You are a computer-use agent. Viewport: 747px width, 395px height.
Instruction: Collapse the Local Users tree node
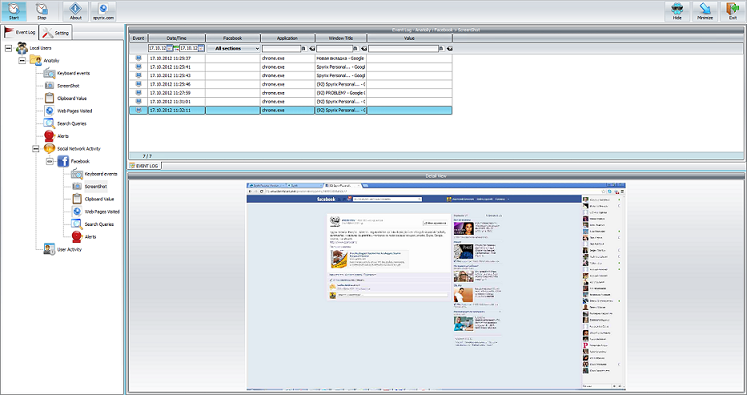point(8,48)
